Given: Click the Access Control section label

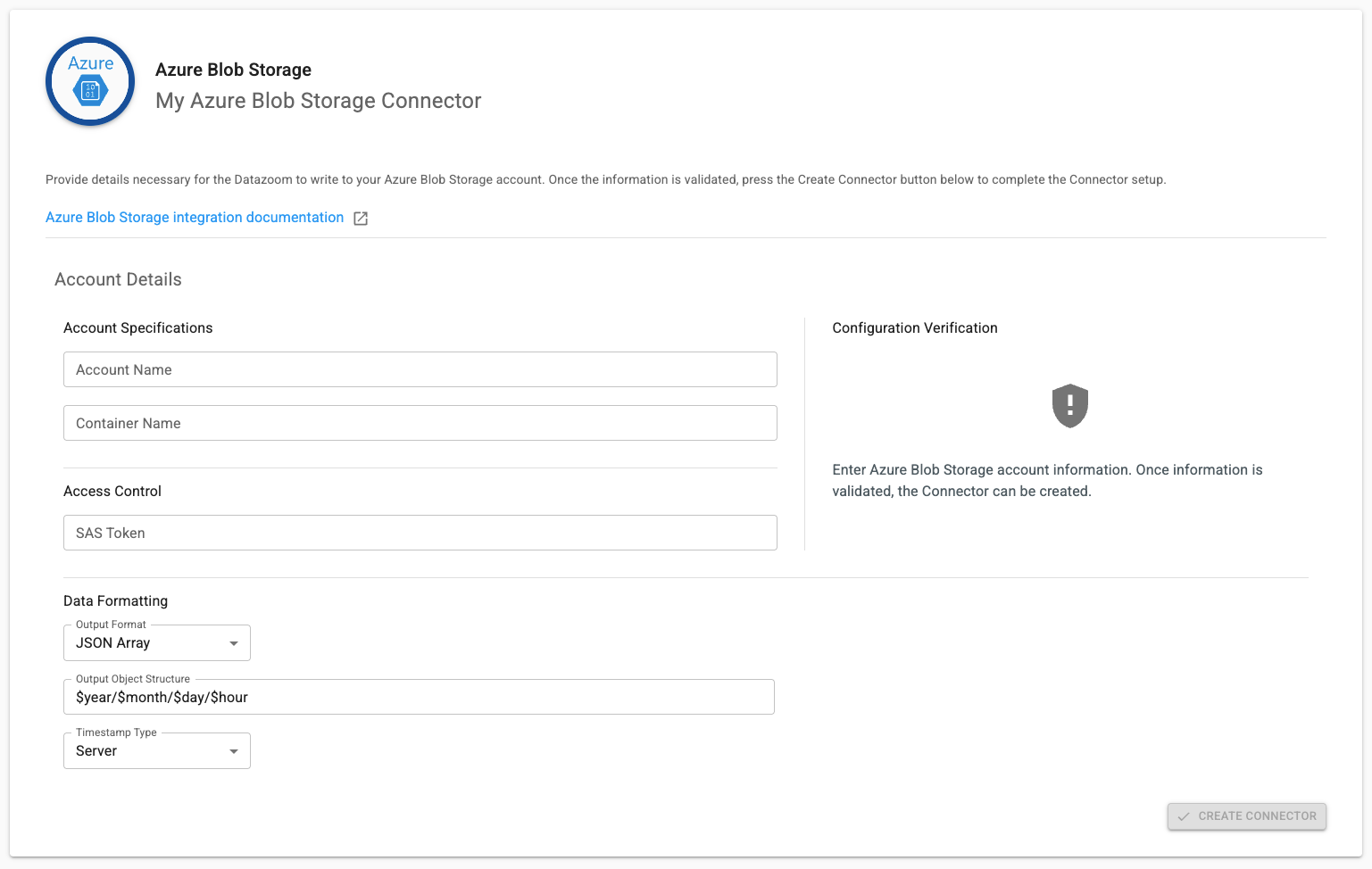Looking at the screenshot, I should tap(112, 492).
